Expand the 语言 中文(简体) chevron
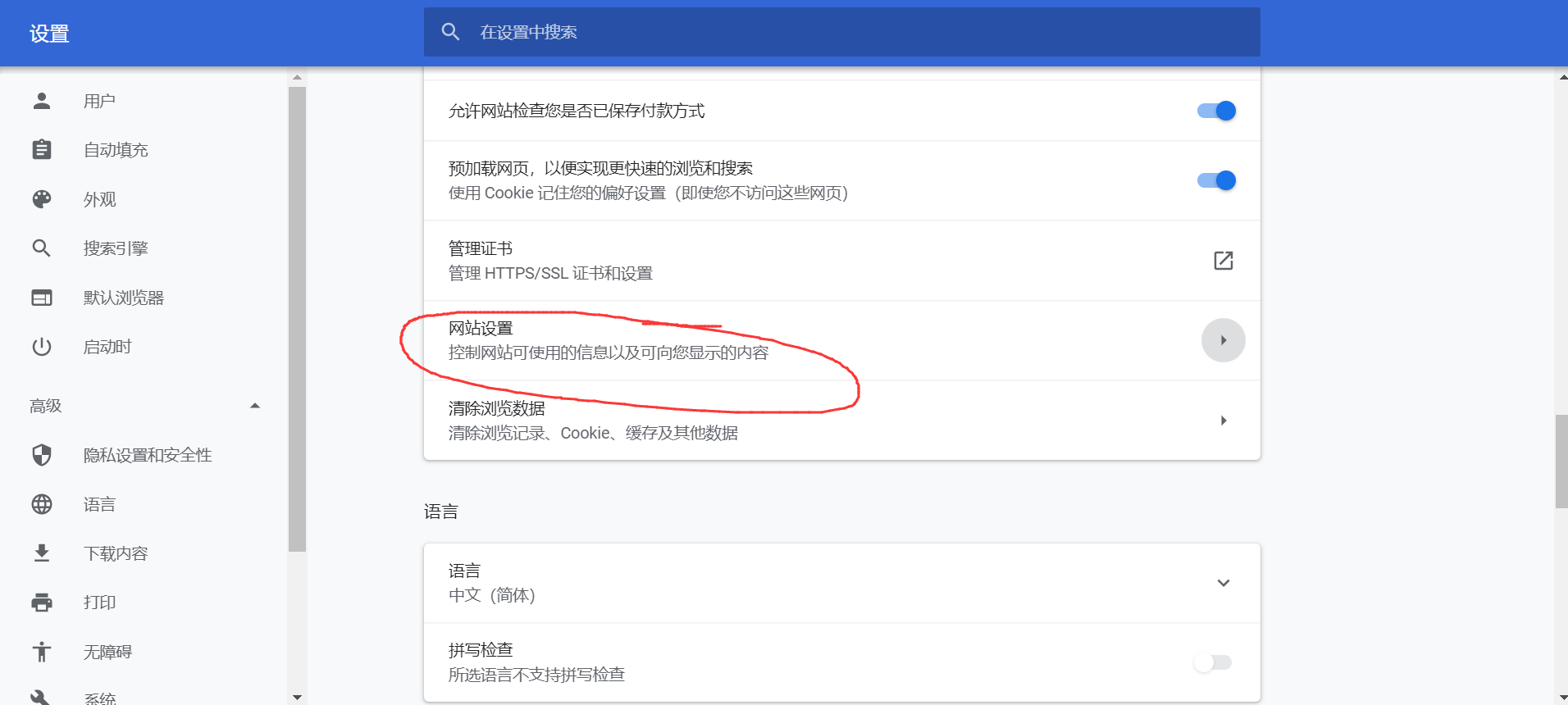 pos(1224,583)
